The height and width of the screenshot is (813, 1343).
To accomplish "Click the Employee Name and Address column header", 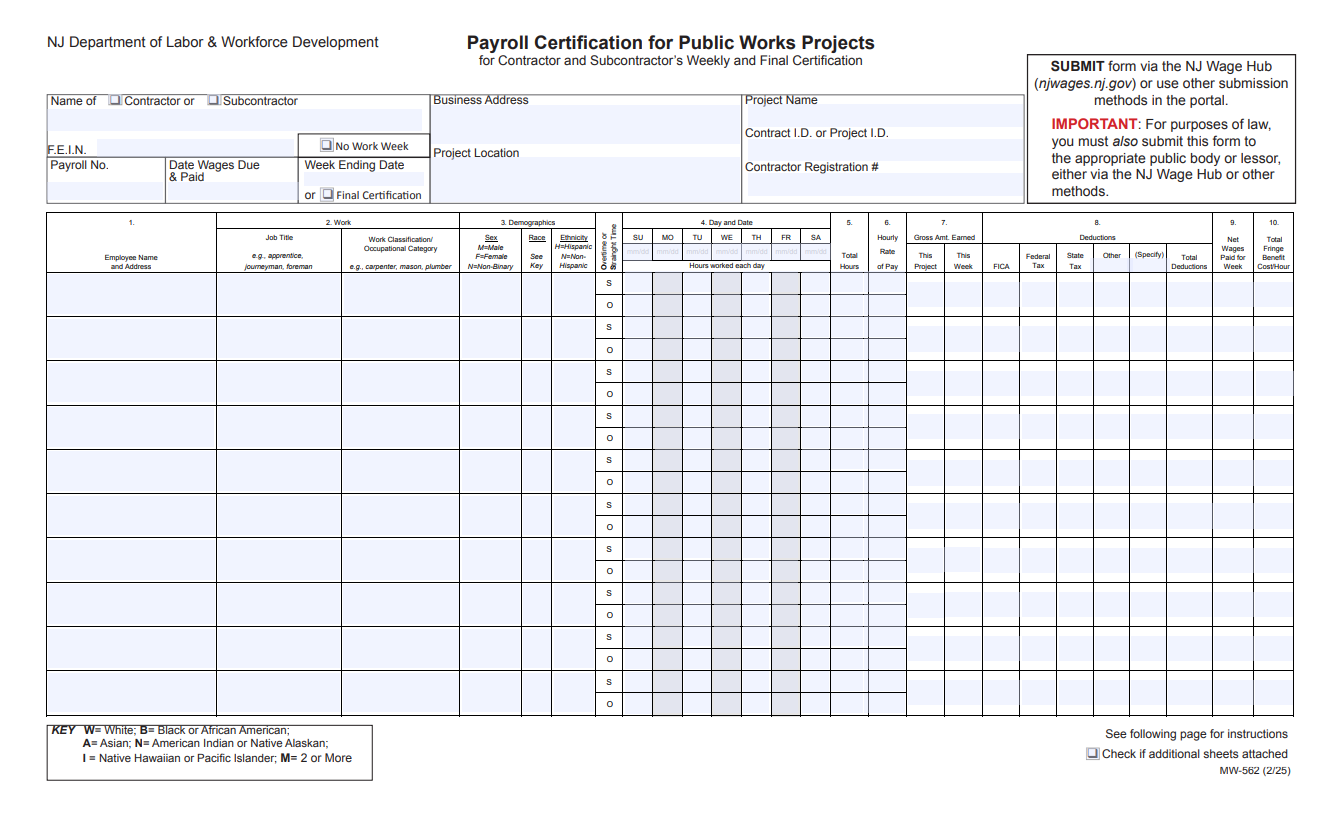I will pos(131,262).
